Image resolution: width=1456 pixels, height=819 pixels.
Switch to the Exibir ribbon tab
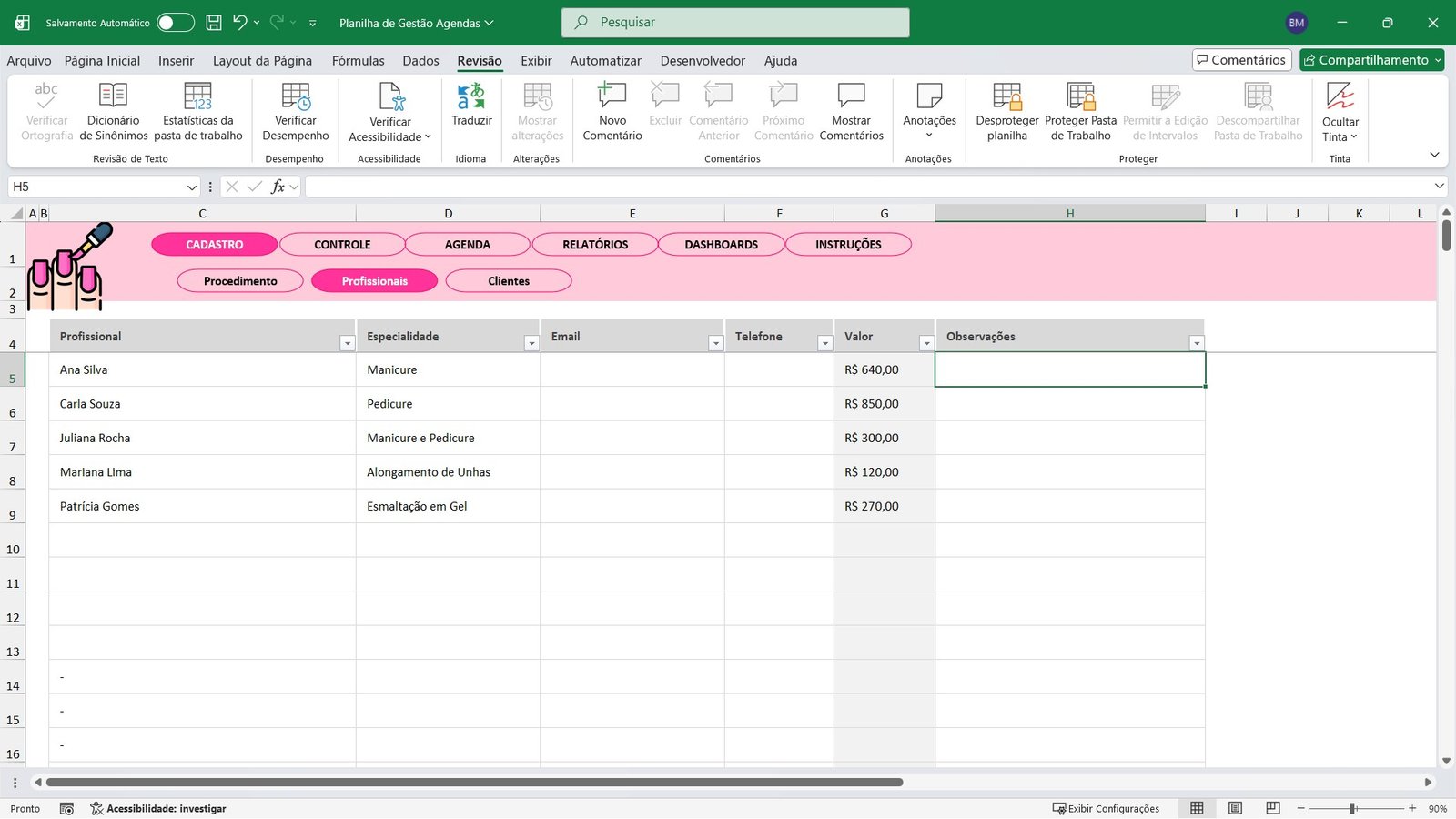tap(536, 60)
